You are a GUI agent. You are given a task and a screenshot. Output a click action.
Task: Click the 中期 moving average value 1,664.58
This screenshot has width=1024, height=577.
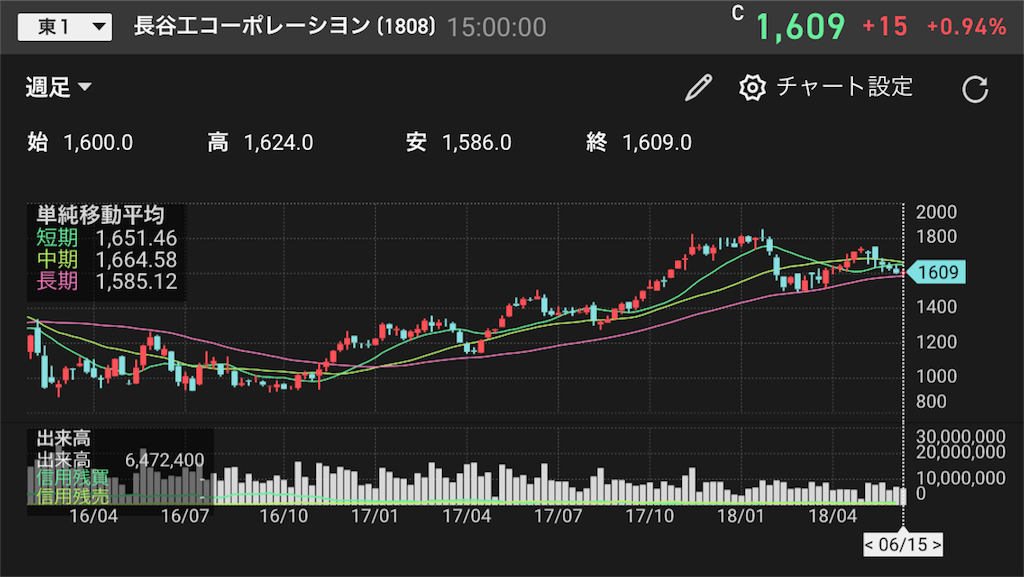coord(136,260)
